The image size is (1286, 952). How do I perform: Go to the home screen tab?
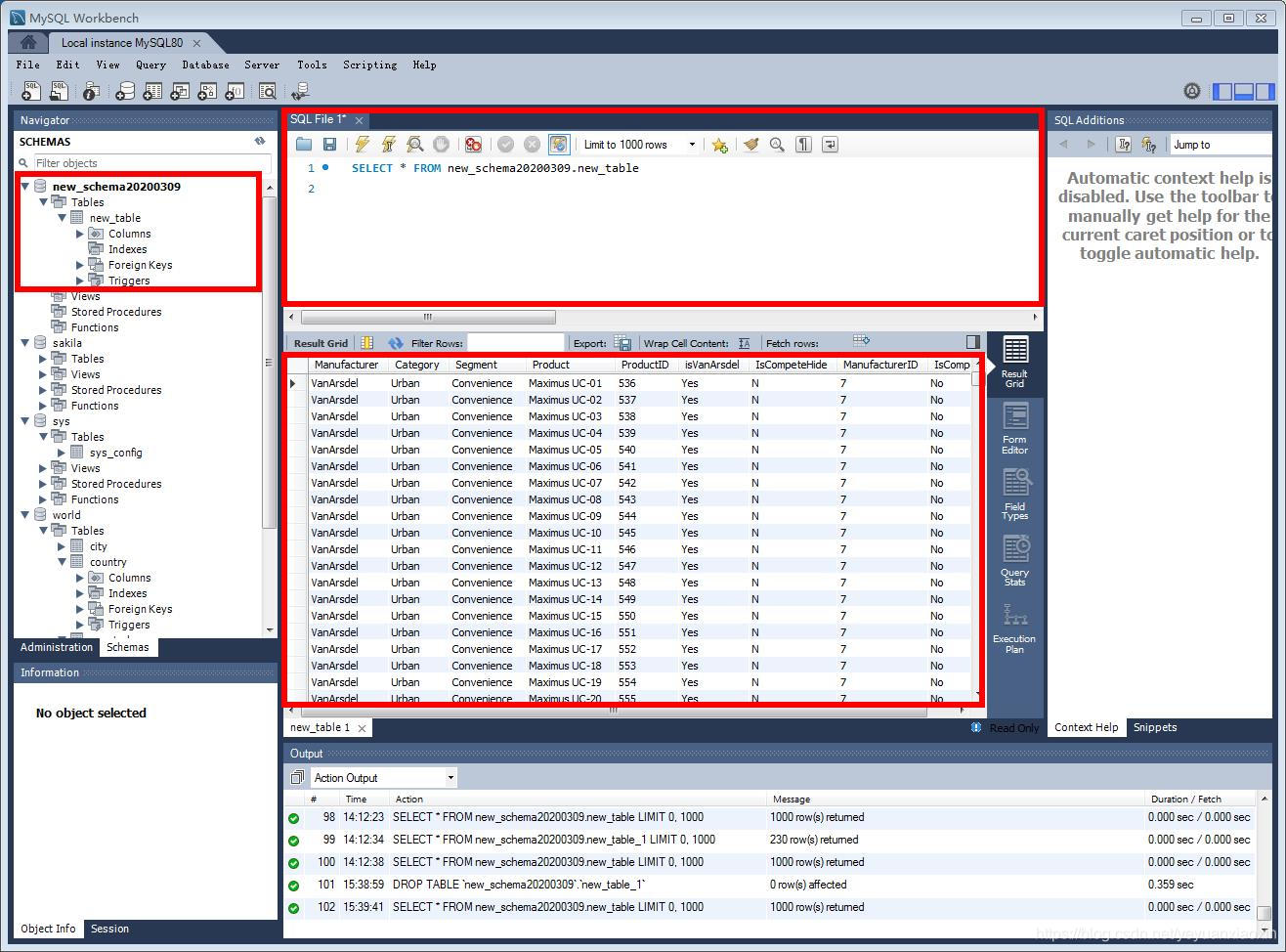(x=28, y=43)
